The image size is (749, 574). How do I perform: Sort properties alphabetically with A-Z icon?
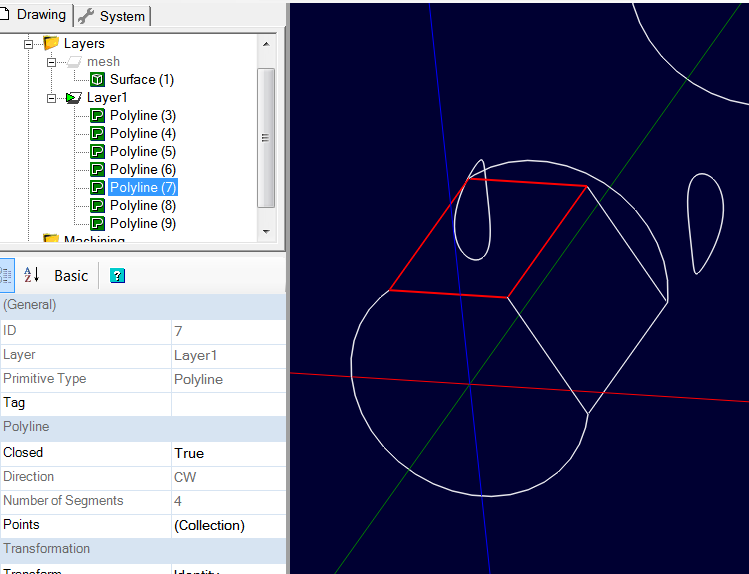point(32,275)
